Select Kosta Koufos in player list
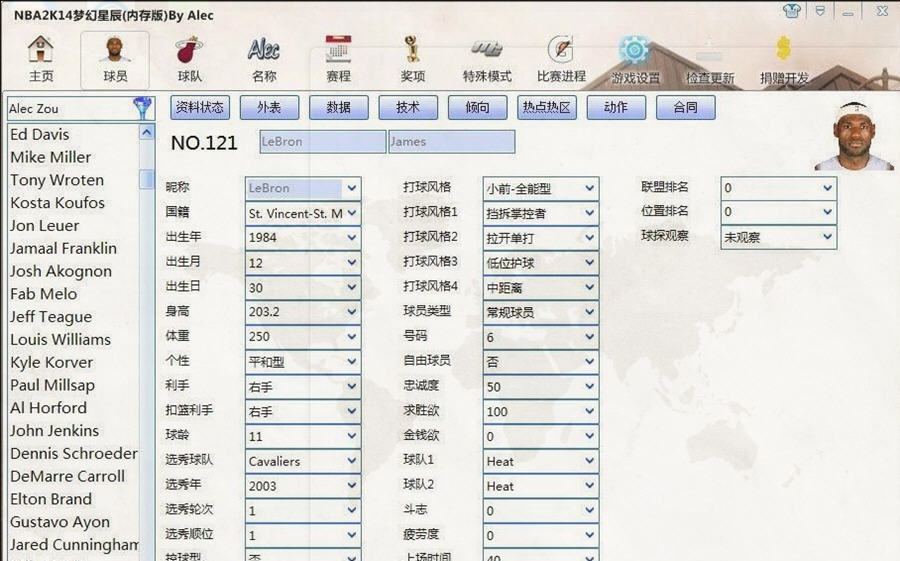900x561 pixels. pyautogui.click(x=57, y=203)
